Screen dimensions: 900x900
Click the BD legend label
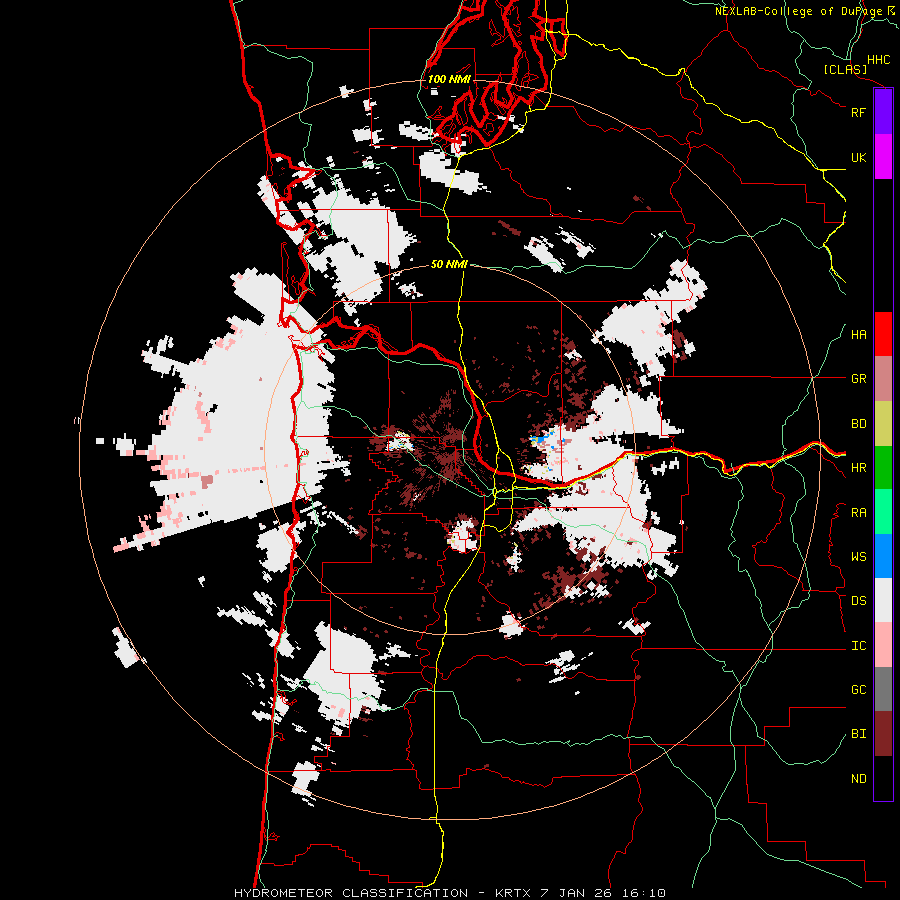tap(858, 424)
